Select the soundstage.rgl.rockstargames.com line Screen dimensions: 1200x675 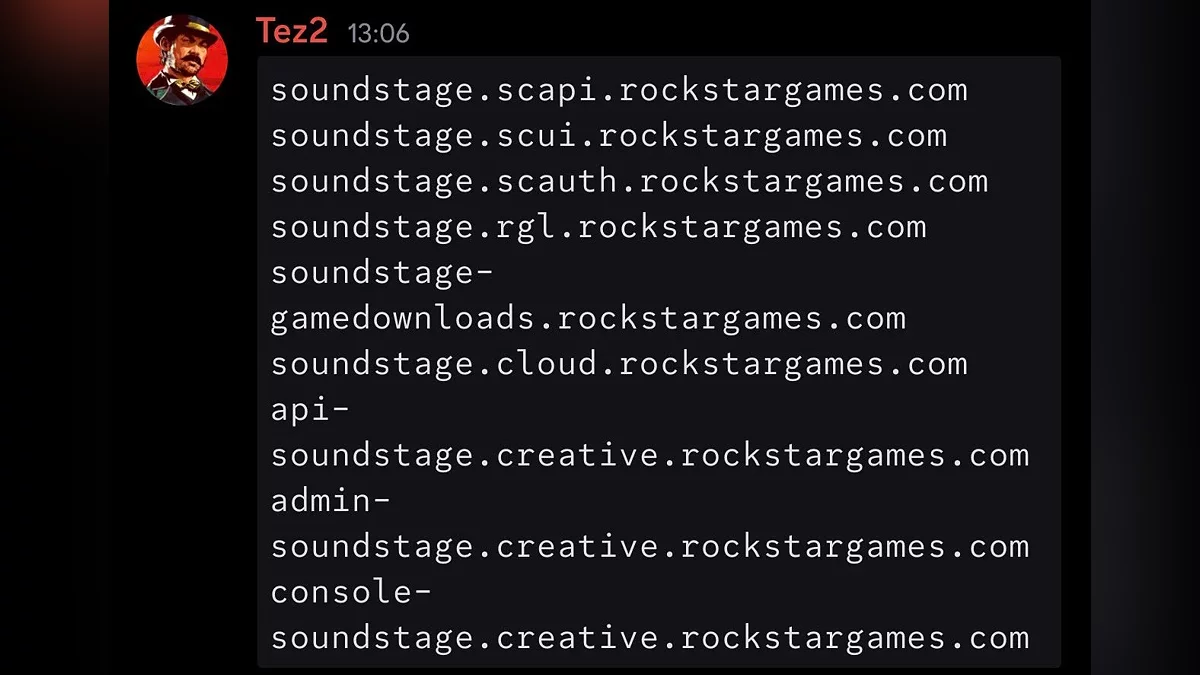click(x=598, y=227)
